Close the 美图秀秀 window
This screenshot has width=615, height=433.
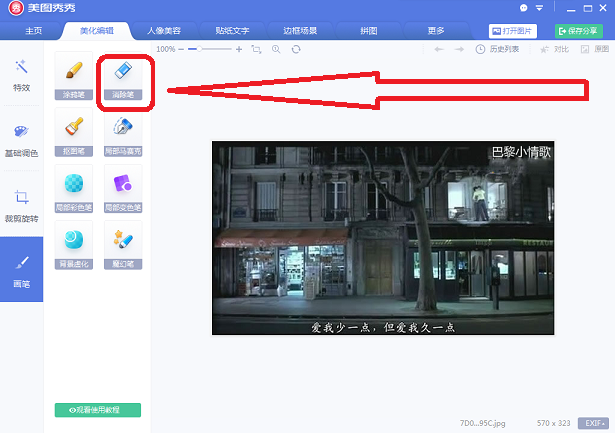(603, 8)
